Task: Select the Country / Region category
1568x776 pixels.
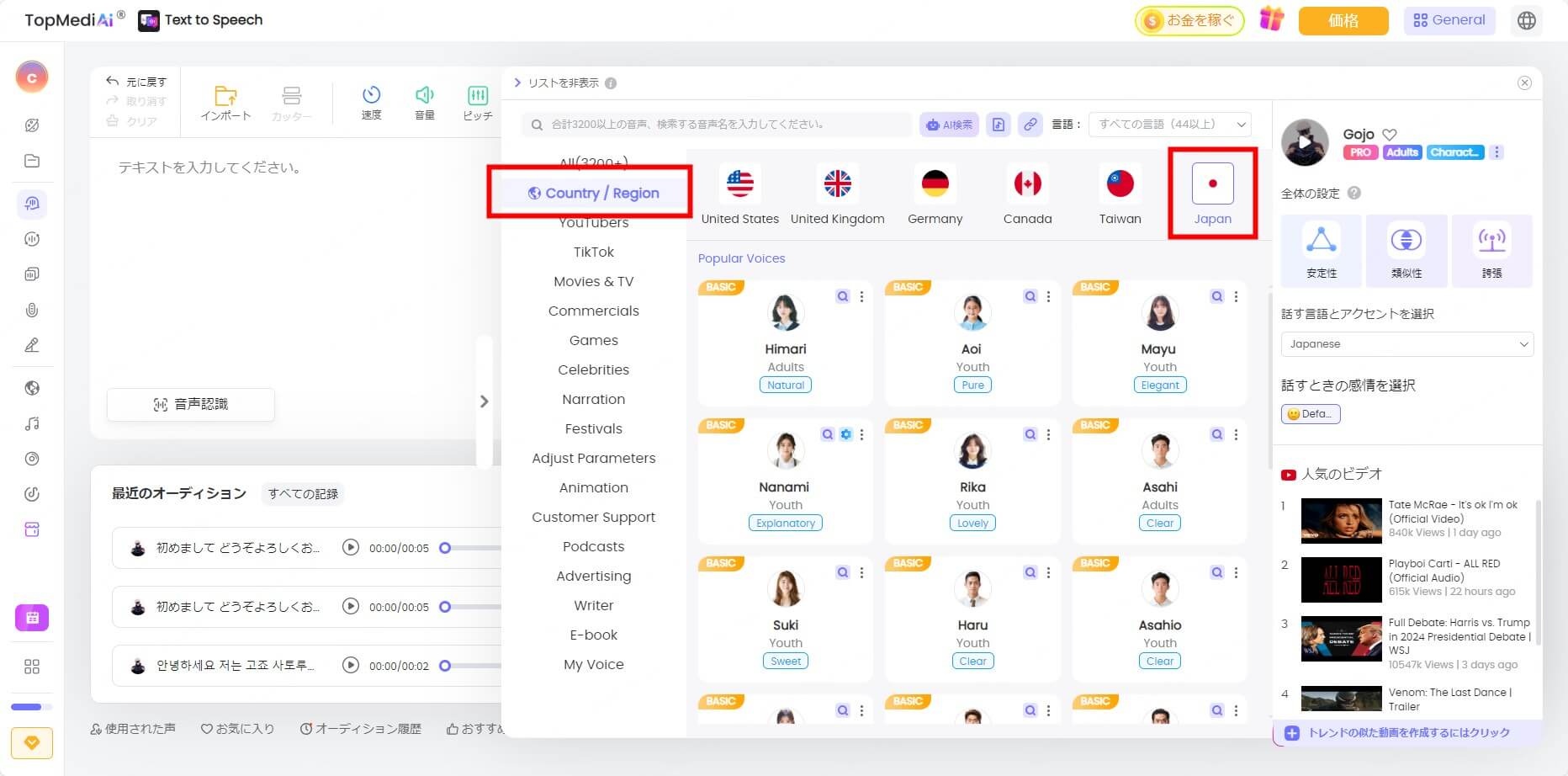Action: [x=594, y=193]
